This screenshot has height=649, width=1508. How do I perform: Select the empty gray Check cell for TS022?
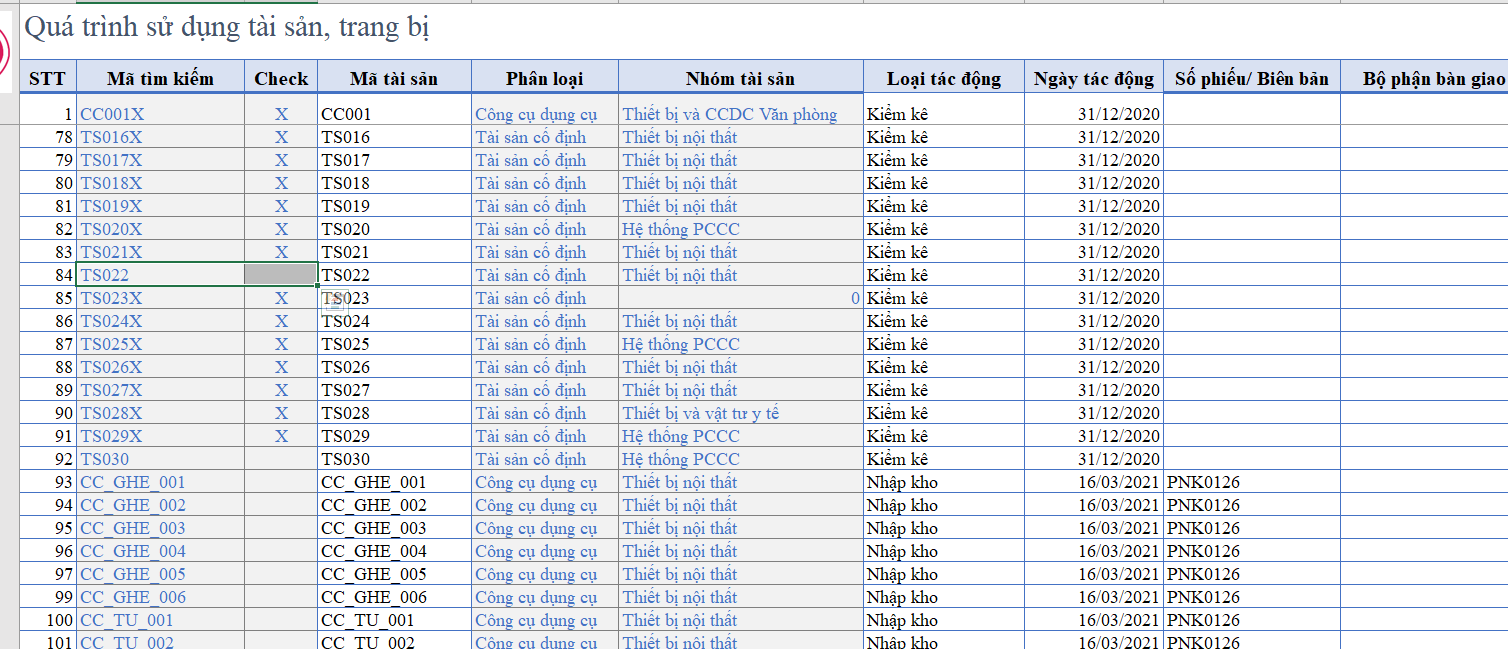281,275
